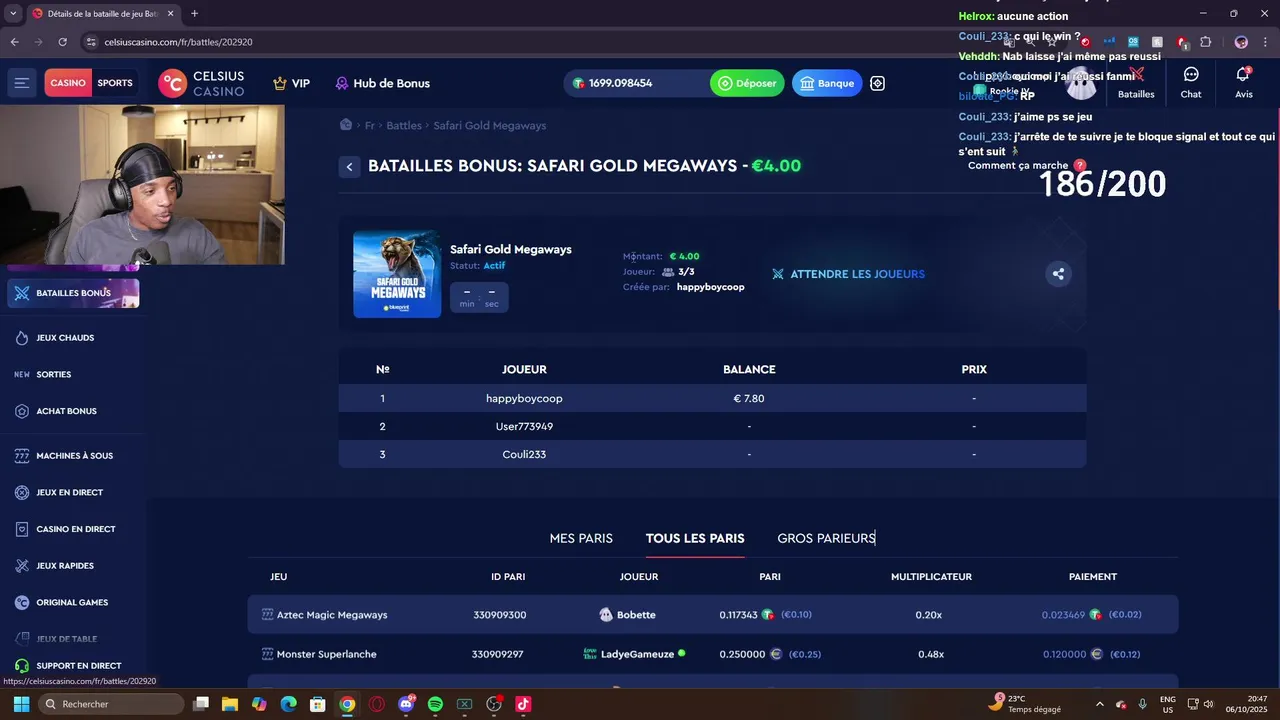This screenshot has width=1280, height=720.
Task: Open Hub de Bonus
Action: tap(382, 83)
